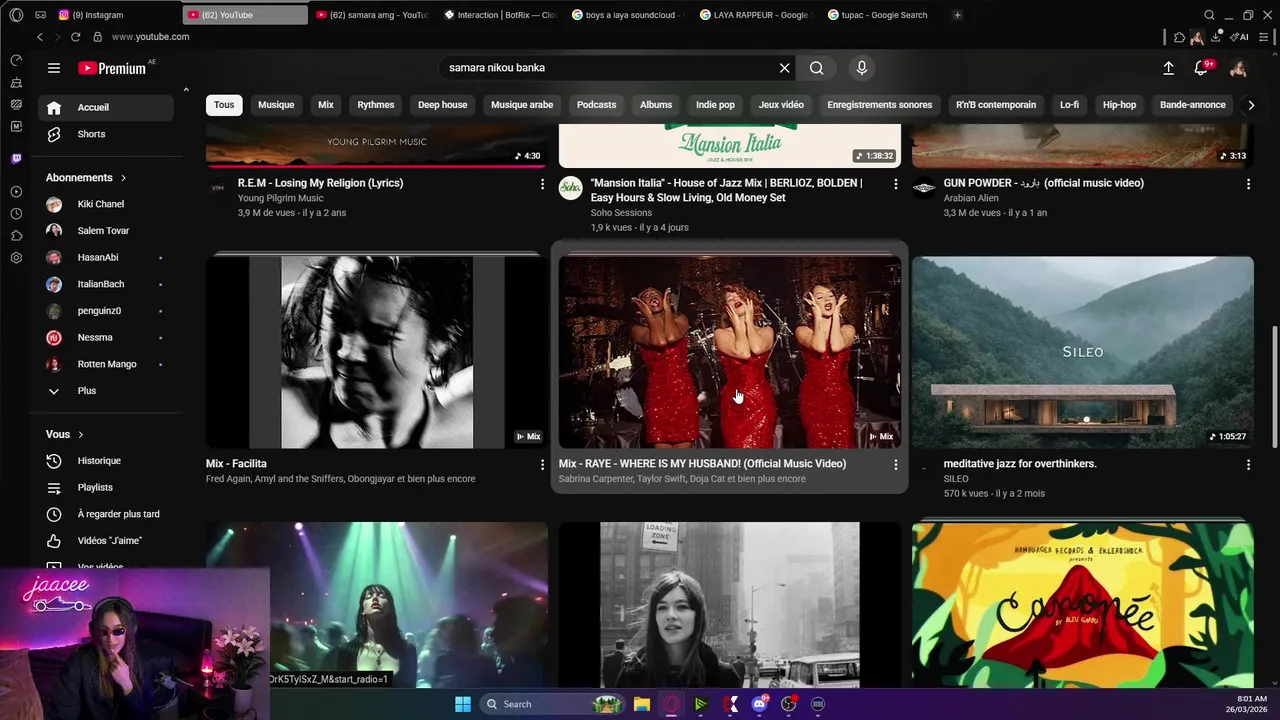Clear the search box with the X icon
Image resolution: width=1280 pixels, height=720 pixels.
point(784,68)
